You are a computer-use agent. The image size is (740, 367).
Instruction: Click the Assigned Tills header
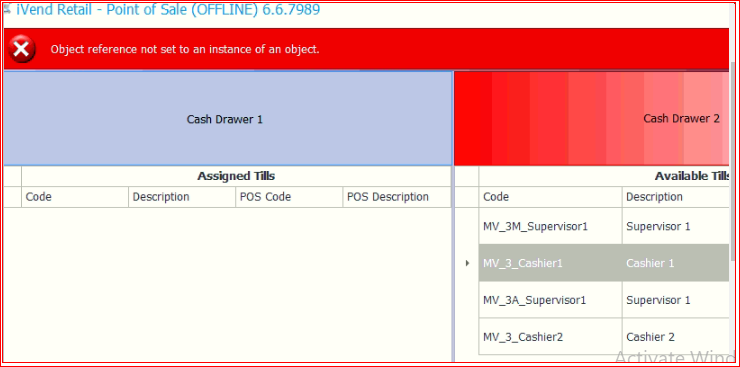[x=236, y=176]
